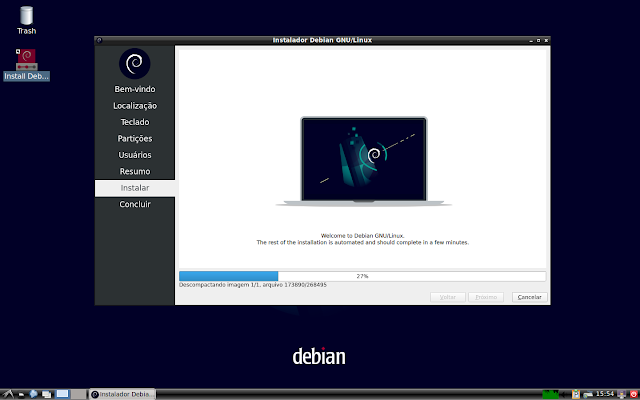640x400 pixels.
Task: Open the LXDE start menu icon
Action: tap(8, 394)
